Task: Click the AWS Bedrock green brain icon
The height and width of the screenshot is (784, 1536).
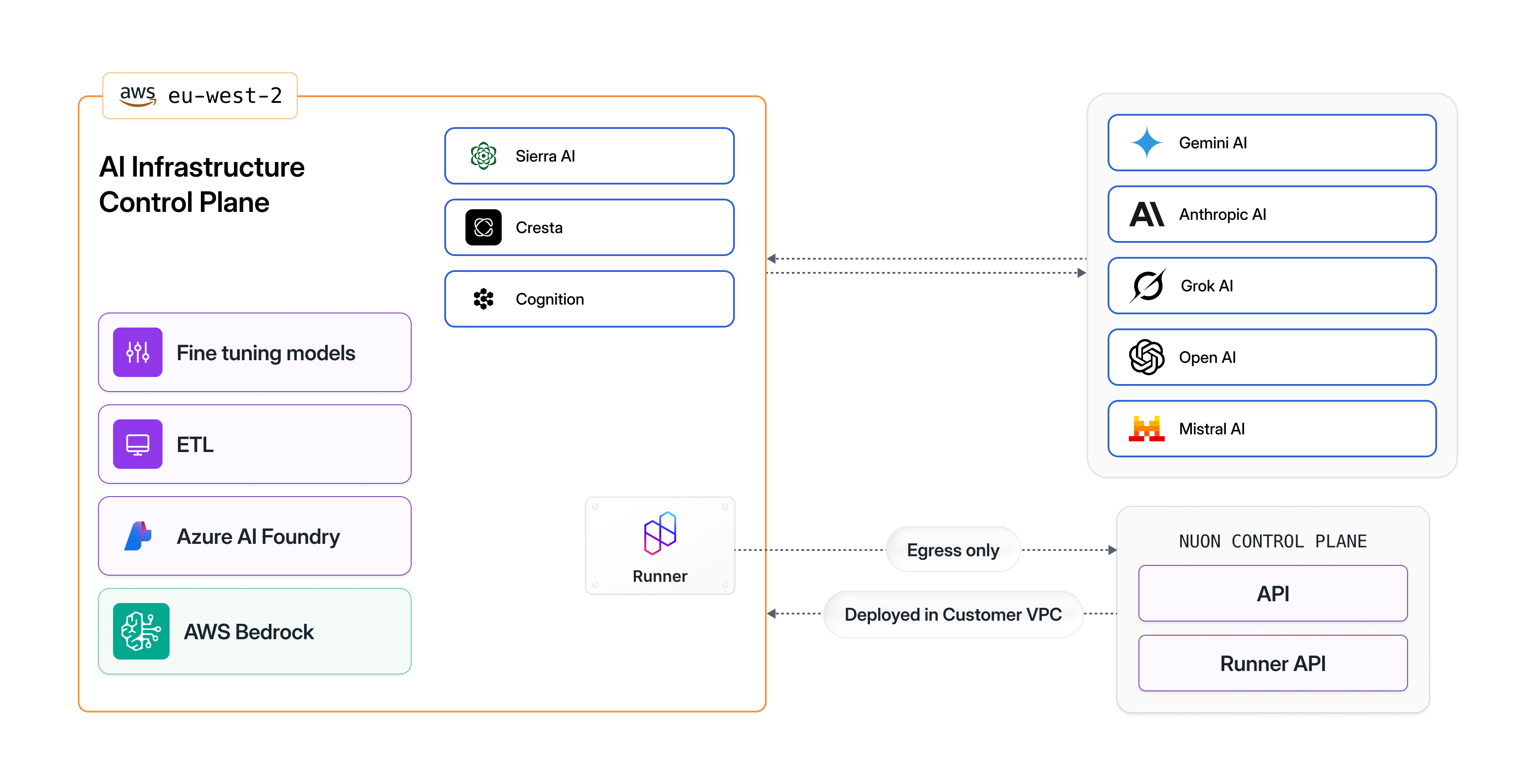Action: point(141,631)
